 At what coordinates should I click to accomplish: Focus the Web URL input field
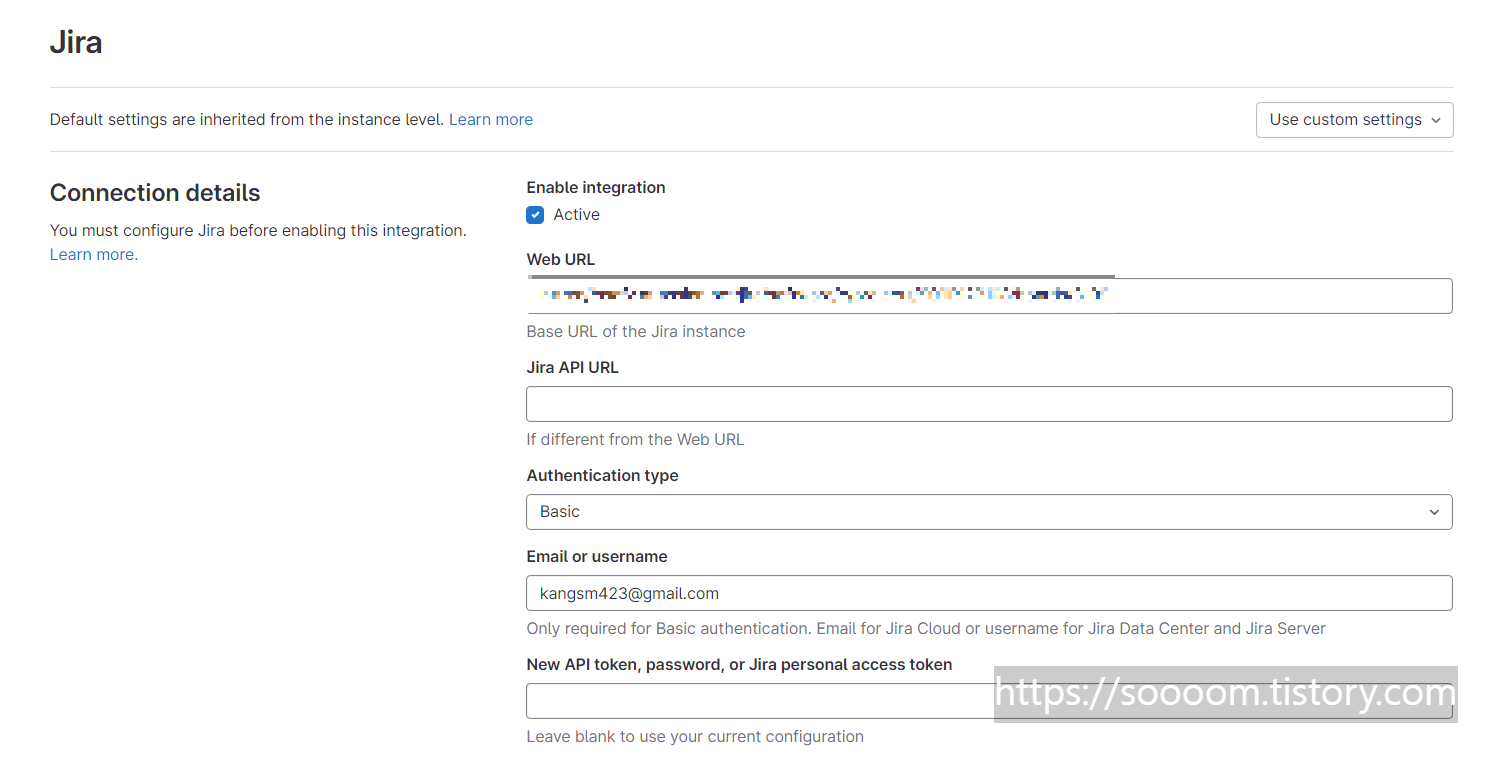pos(989,296)
